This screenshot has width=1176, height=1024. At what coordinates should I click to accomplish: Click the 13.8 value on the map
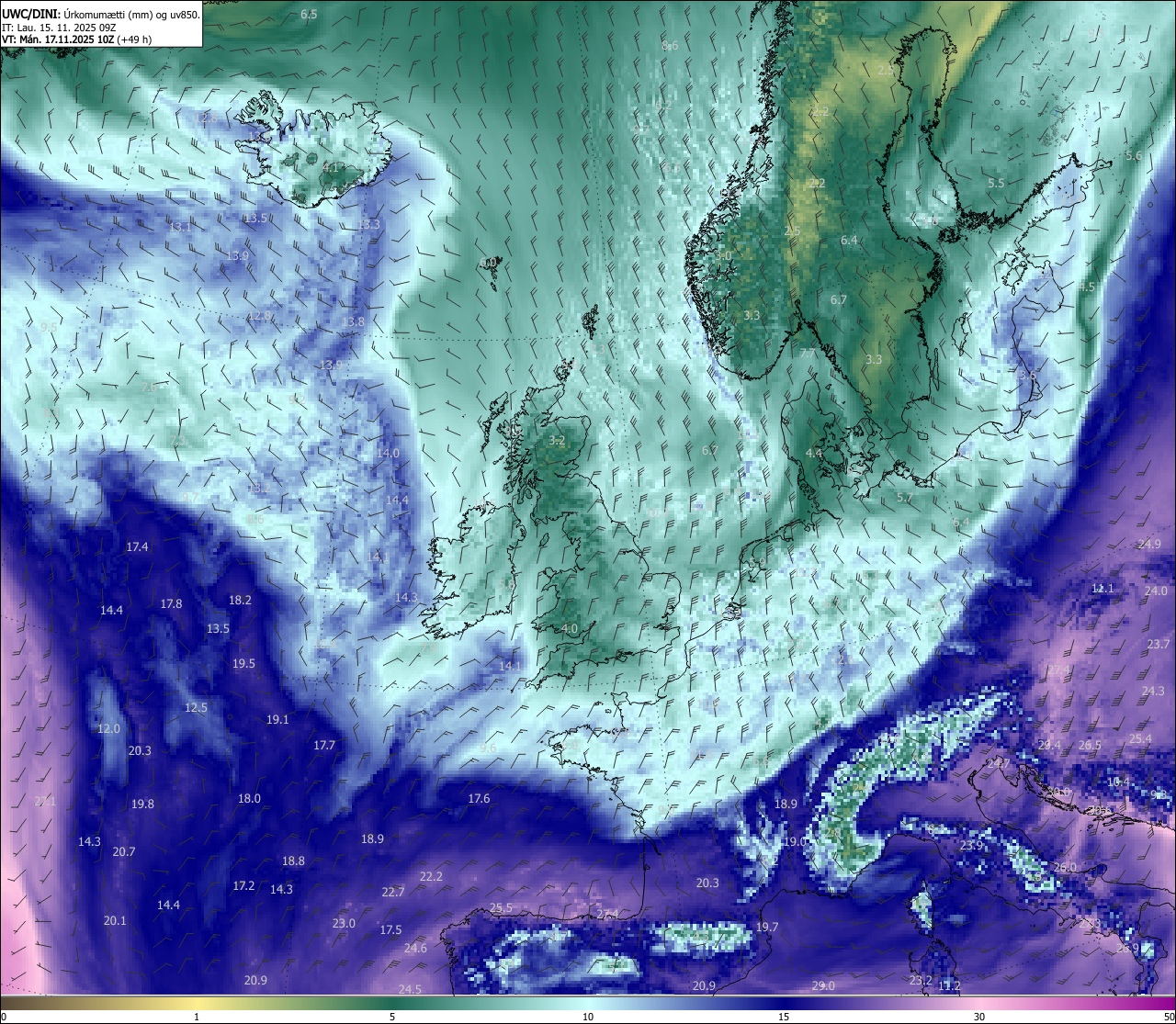[353, 321]
